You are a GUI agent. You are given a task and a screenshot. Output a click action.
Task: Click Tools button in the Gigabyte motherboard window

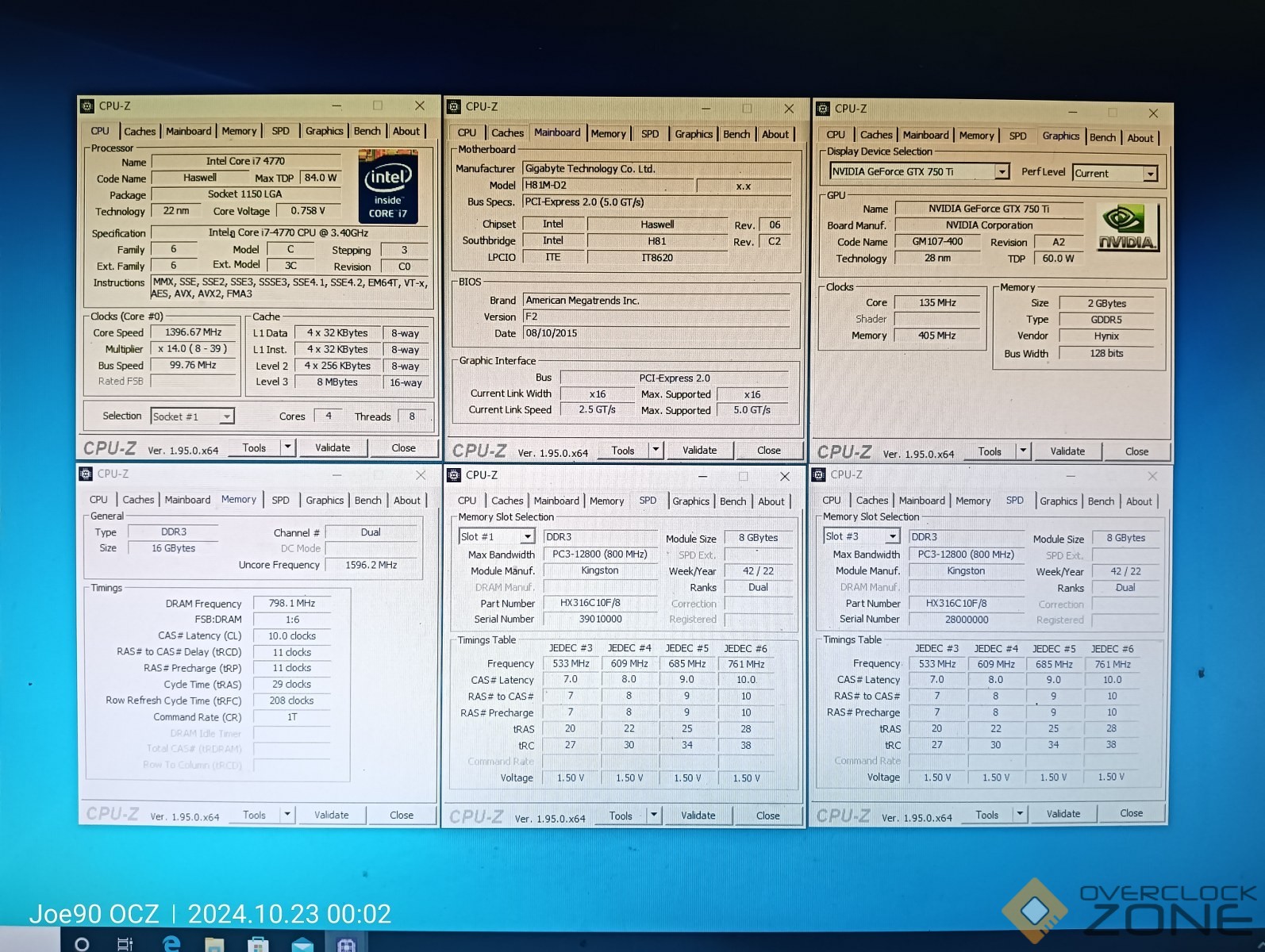(x=623, y=451)
